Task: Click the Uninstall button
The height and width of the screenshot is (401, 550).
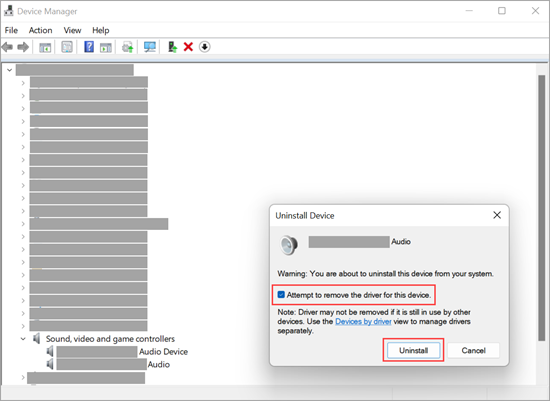Action: coord(414,350)
